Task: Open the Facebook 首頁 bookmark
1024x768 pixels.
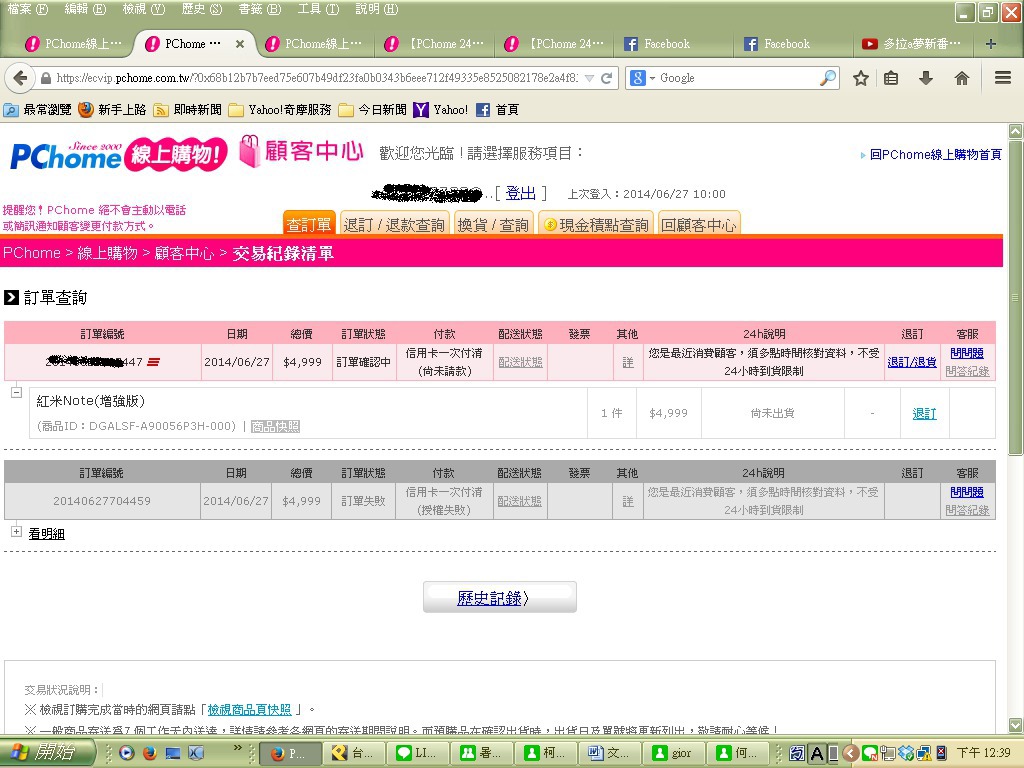Action: [x=498, y=110]
